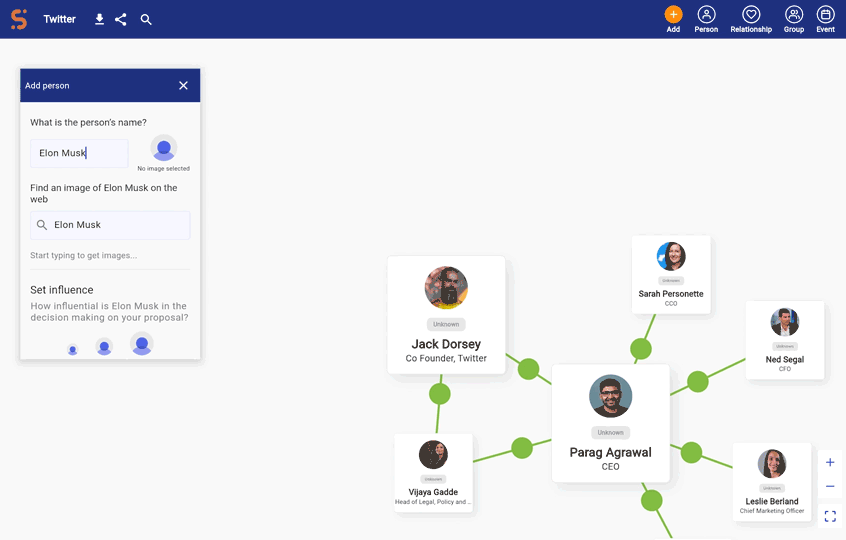Edit the person's name field

tap(79, 153)
